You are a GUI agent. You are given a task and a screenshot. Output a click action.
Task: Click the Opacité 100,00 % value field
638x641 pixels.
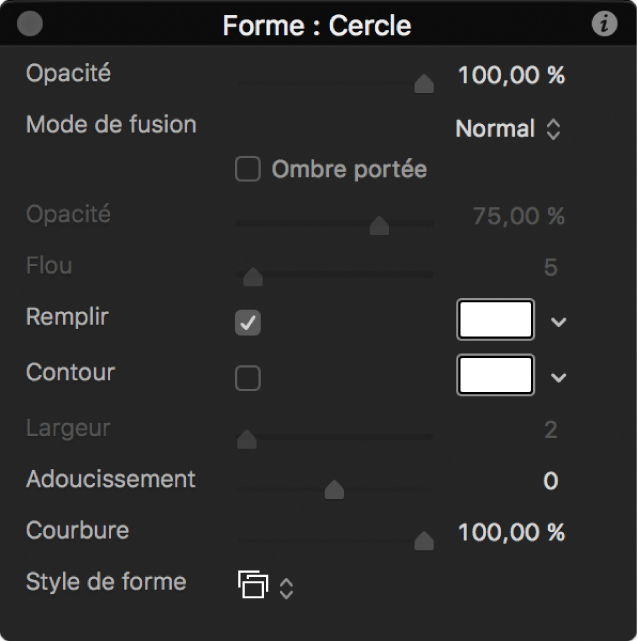pos(511,76)
